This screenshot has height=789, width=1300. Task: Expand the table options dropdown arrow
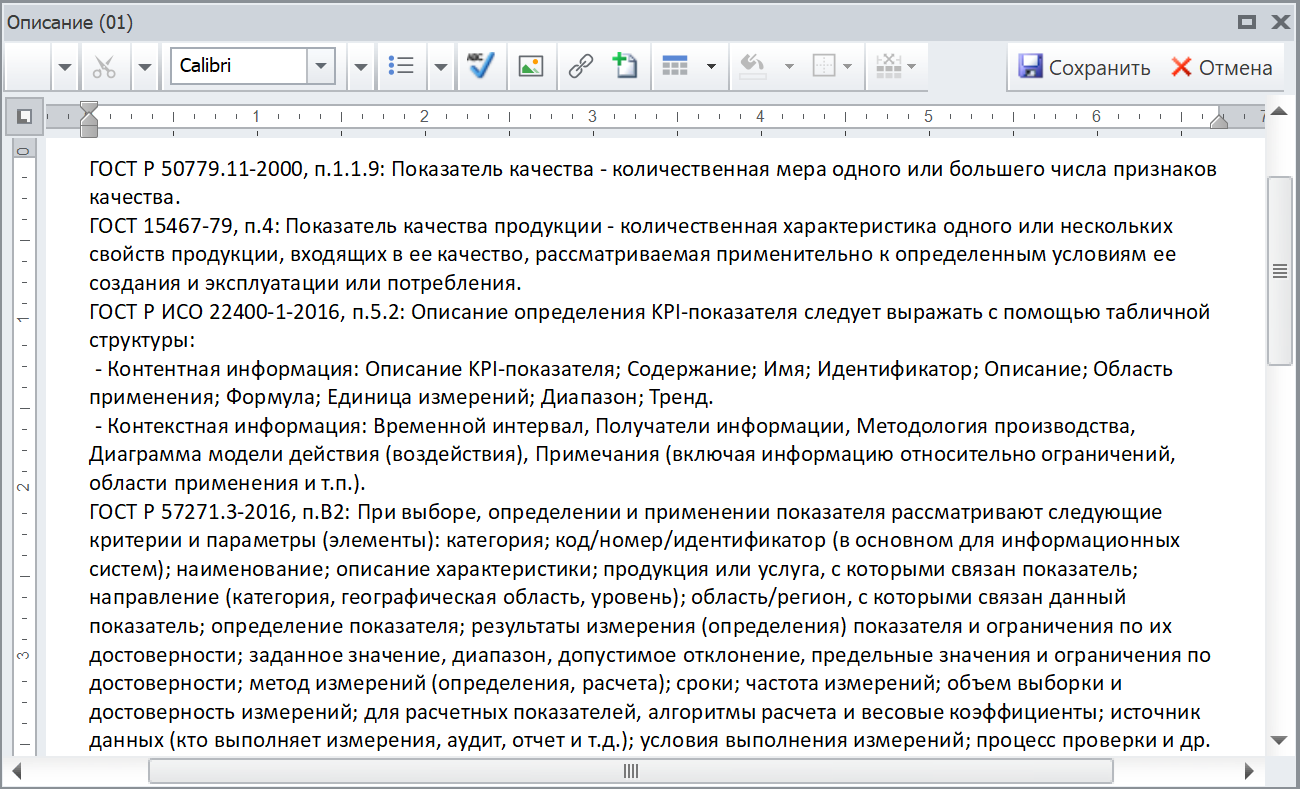point(710,67)
